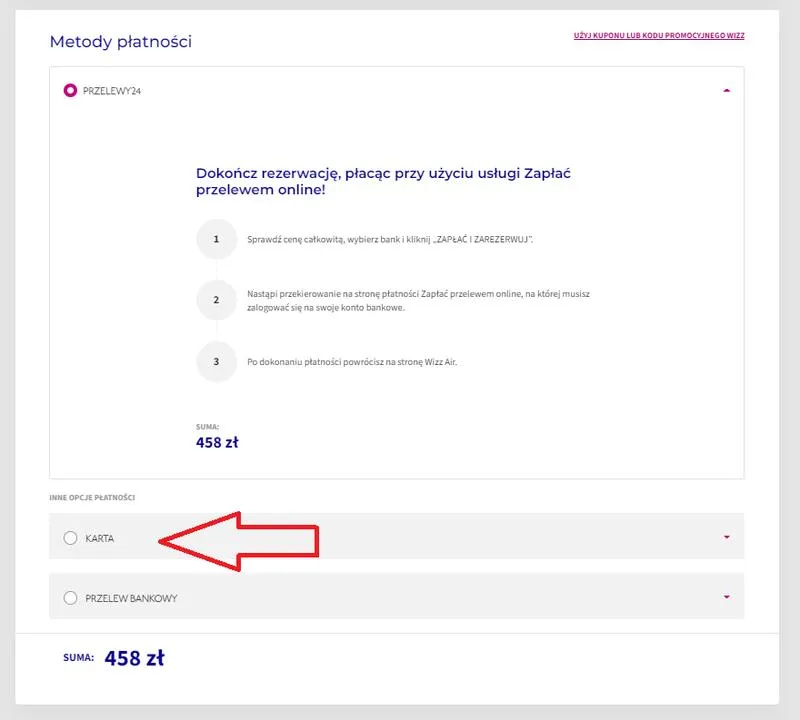Screen dimensions: 800x720
Task: Click the magenta circular Przelewy24 badge
Action: (69, 90)
